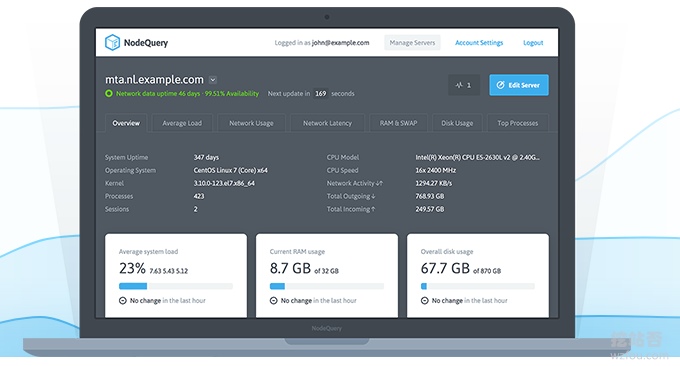The image size is (680, 366).
Task: Click the Manage Servers button
Action: pos(412,42)
